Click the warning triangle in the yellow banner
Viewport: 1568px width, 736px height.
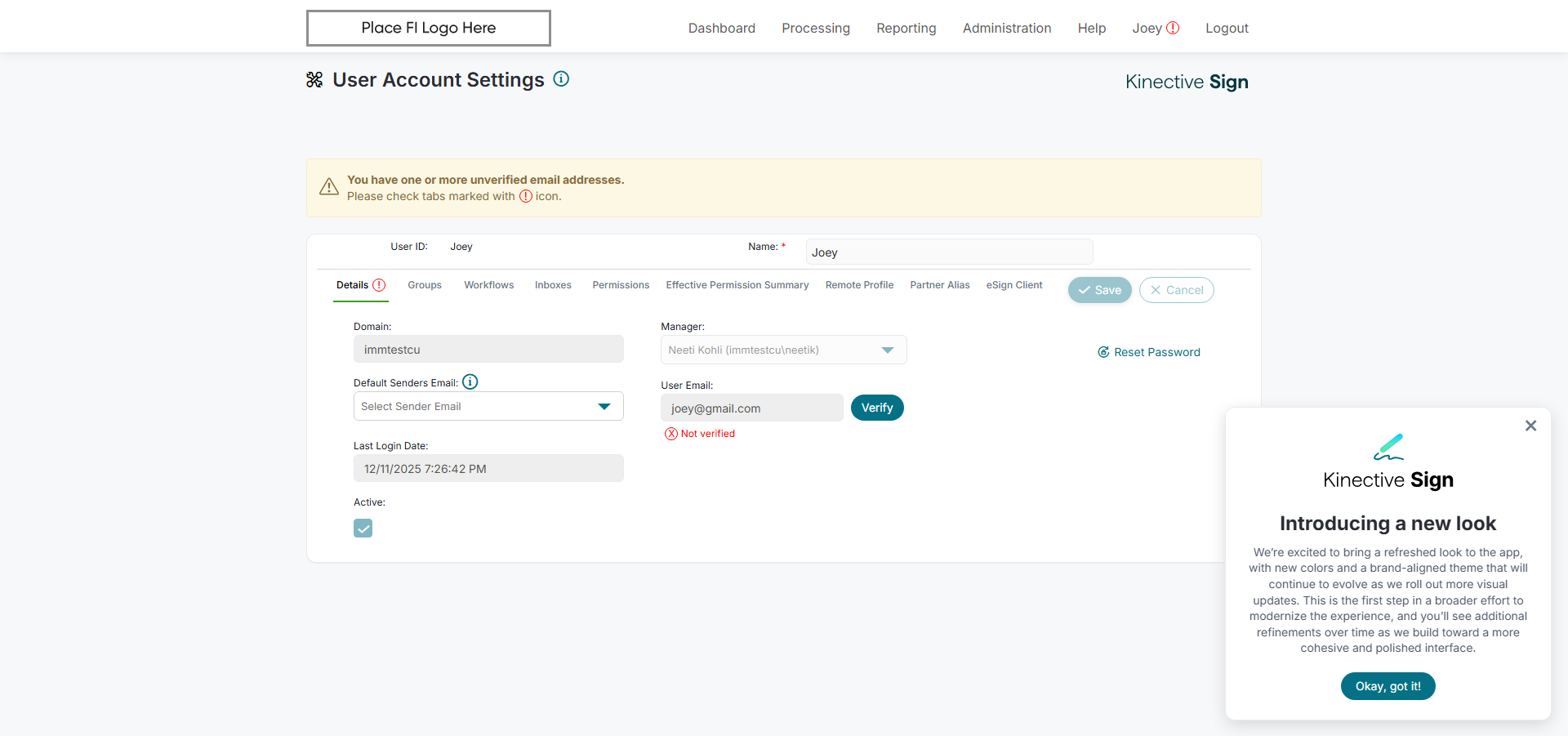click(x=329, y=187)
